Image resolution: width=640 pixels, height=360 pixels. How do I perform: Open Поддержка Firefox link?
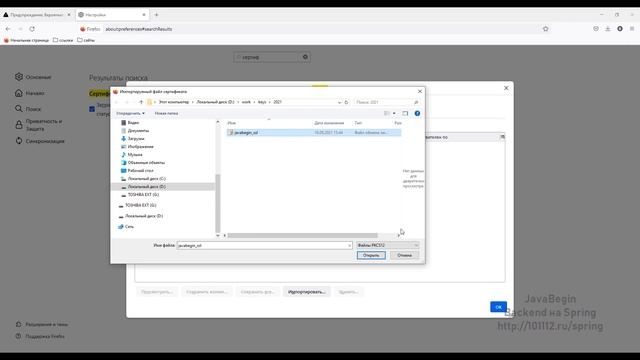pyautogui.click(x=40, y=336)
